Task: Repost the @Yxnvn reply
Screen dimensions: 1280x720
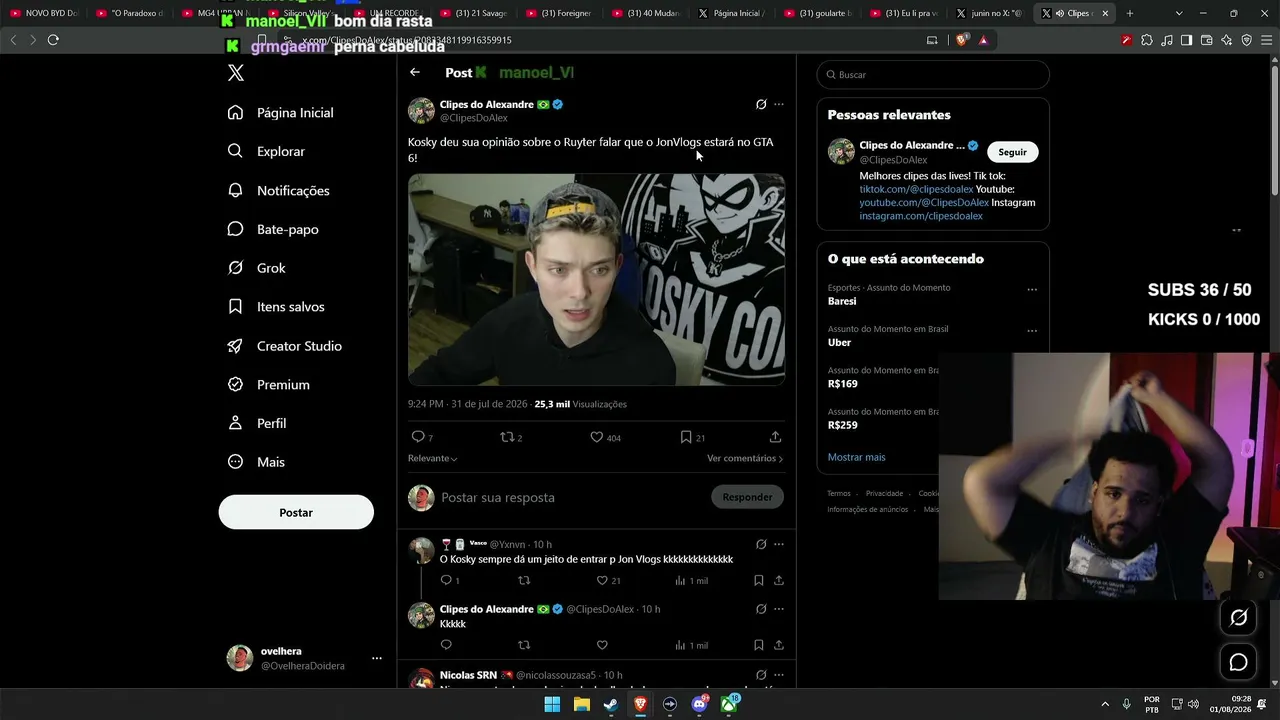Action: coord(524,580)
